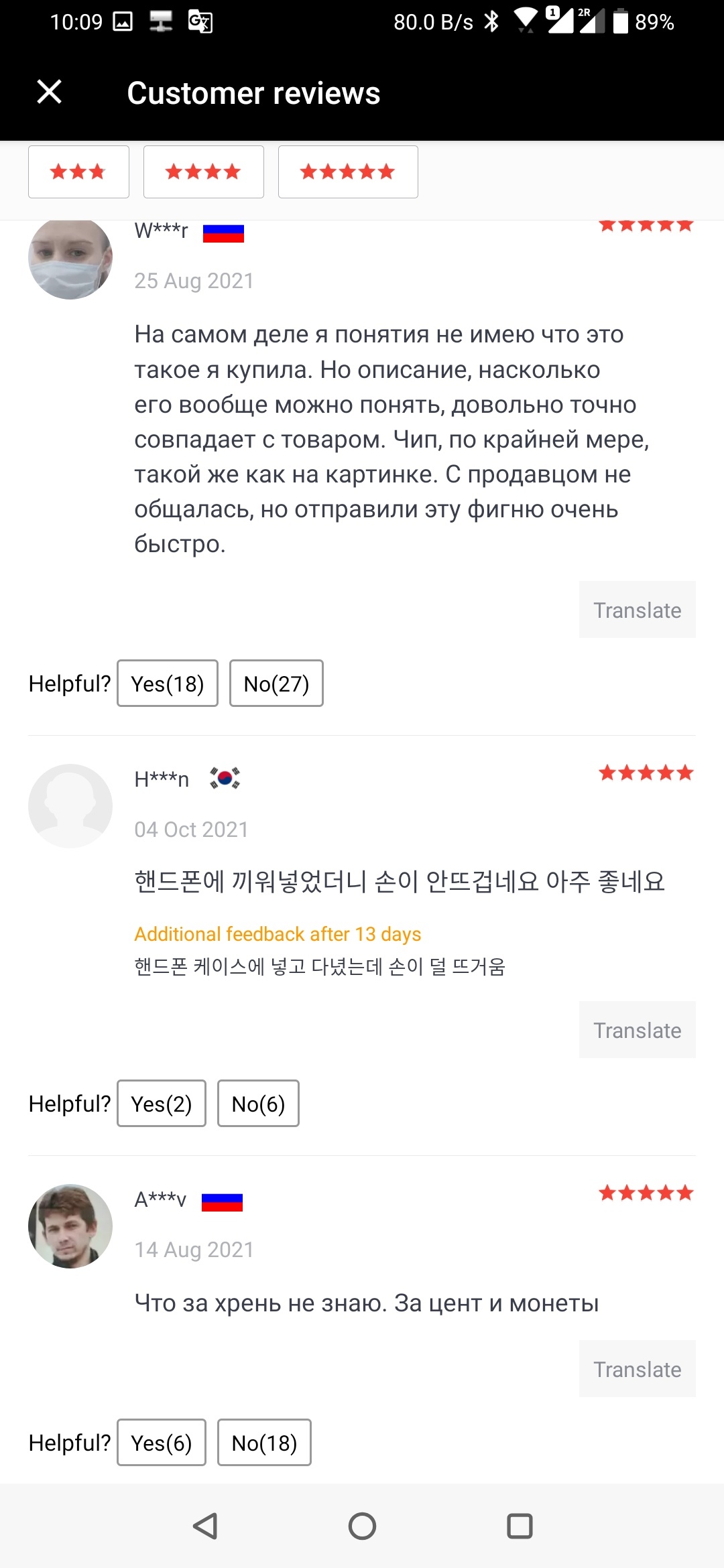Close the Customer reviews screen

click(50, 92)
